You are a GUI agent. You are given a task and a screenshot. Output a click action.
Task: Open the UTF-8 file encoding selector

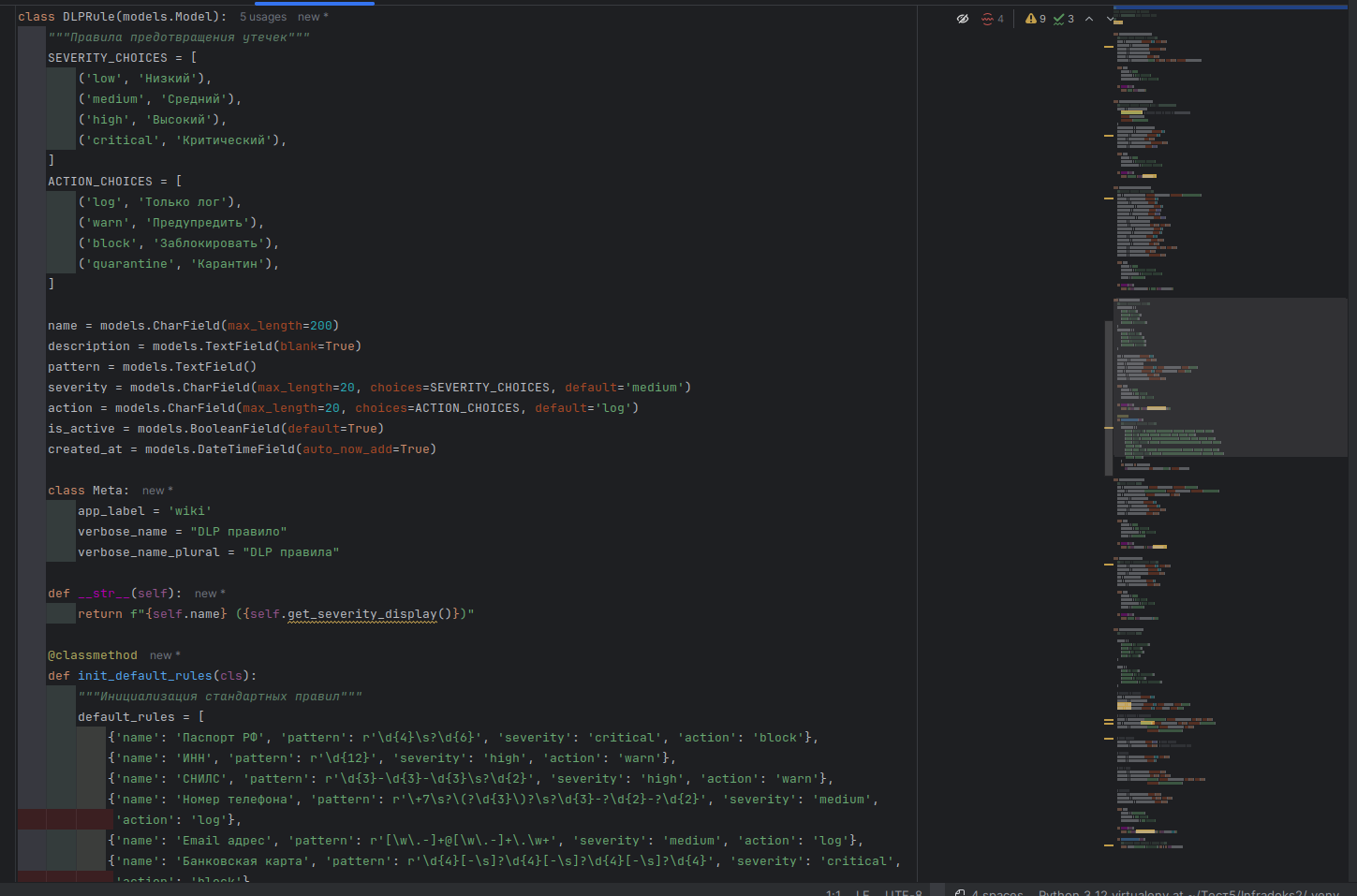904,892
